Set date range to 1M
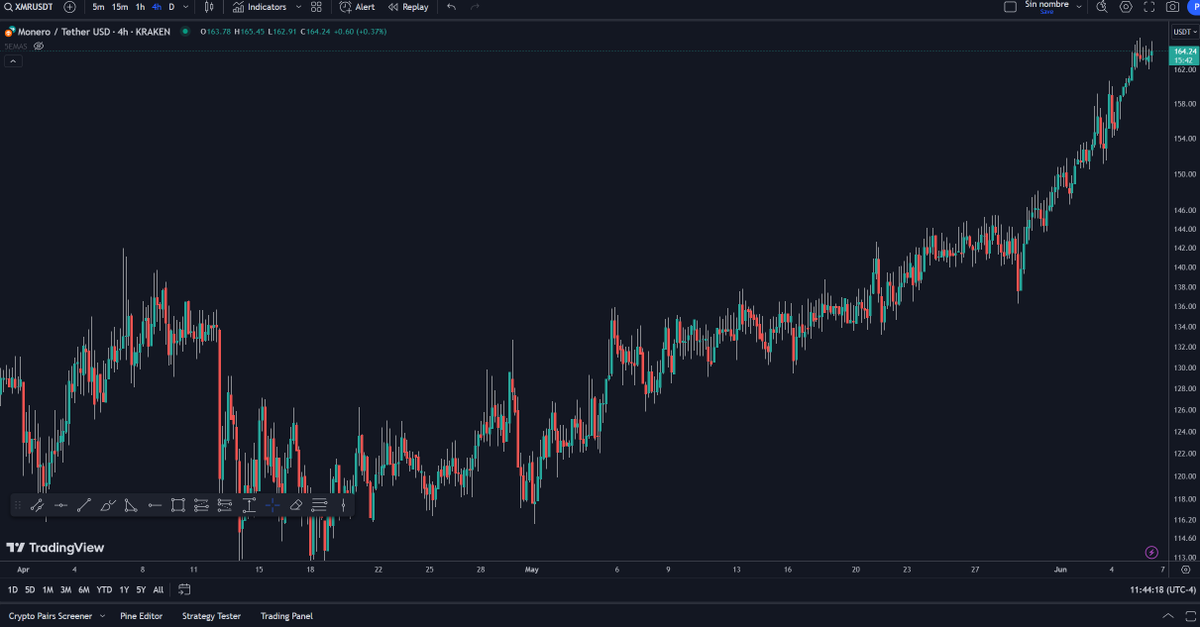The width and height of the screenshot is (1200, 627). click(x=47, y=590)
